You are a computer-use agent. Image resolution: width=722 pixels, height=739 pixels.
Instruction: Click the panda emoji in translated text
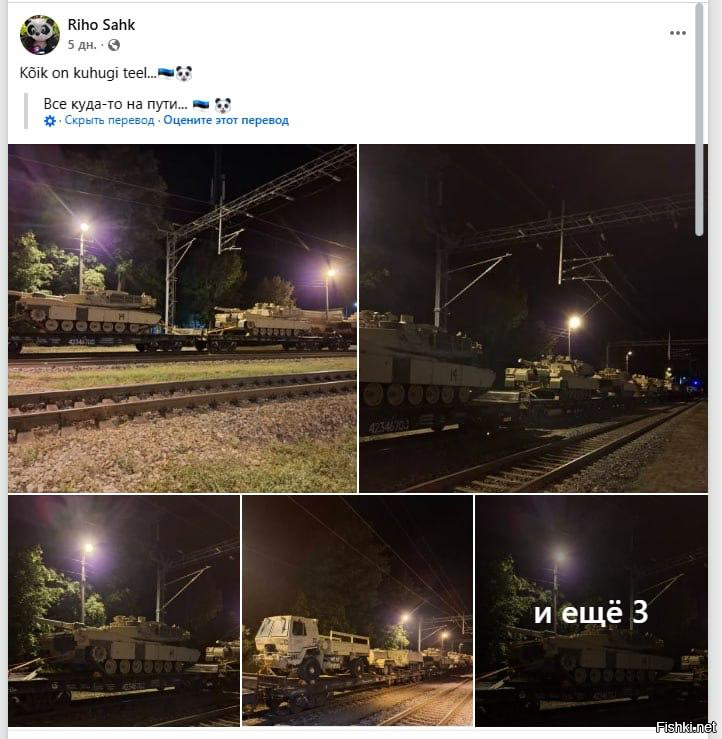223,105
